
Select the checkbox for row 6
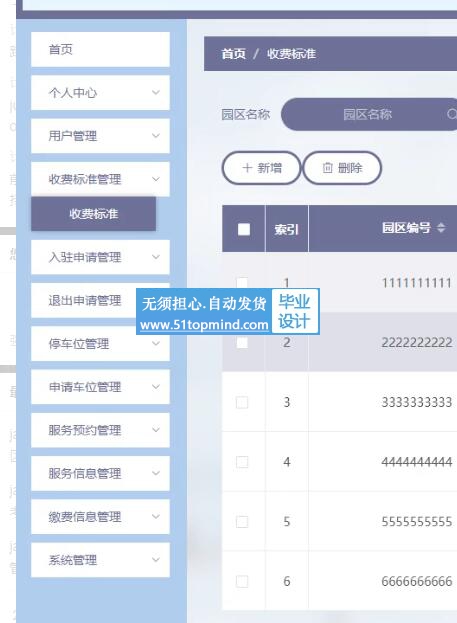pyautogui.click(x=242, y=581)
